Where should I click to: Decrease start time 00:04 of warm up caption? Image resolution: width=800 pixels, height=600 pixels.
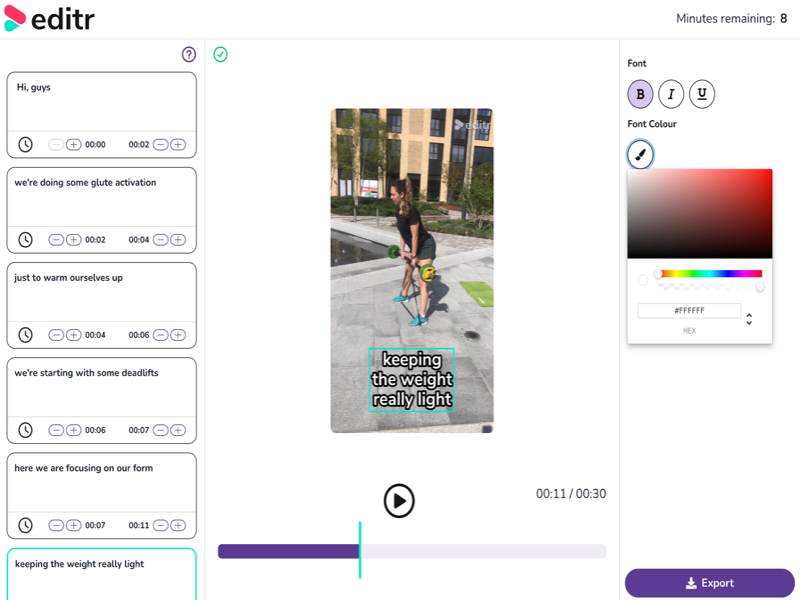[56, 335]
